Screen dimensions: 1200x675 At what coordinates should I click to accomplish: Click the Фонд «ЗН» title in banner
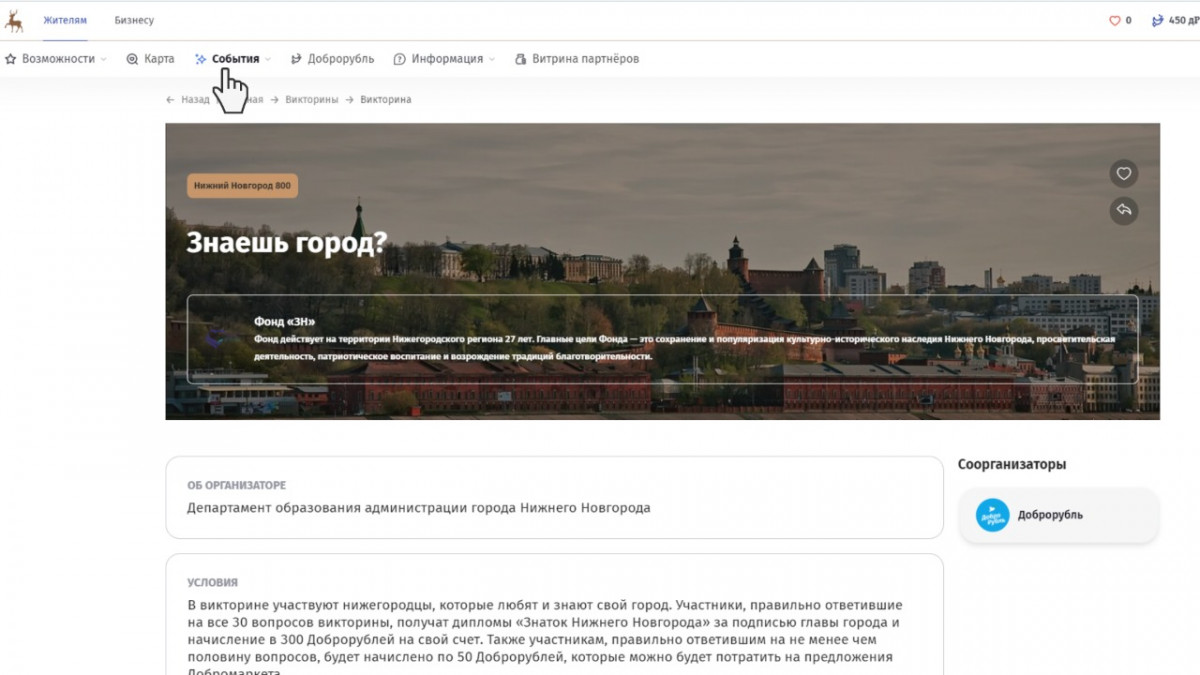285,321
